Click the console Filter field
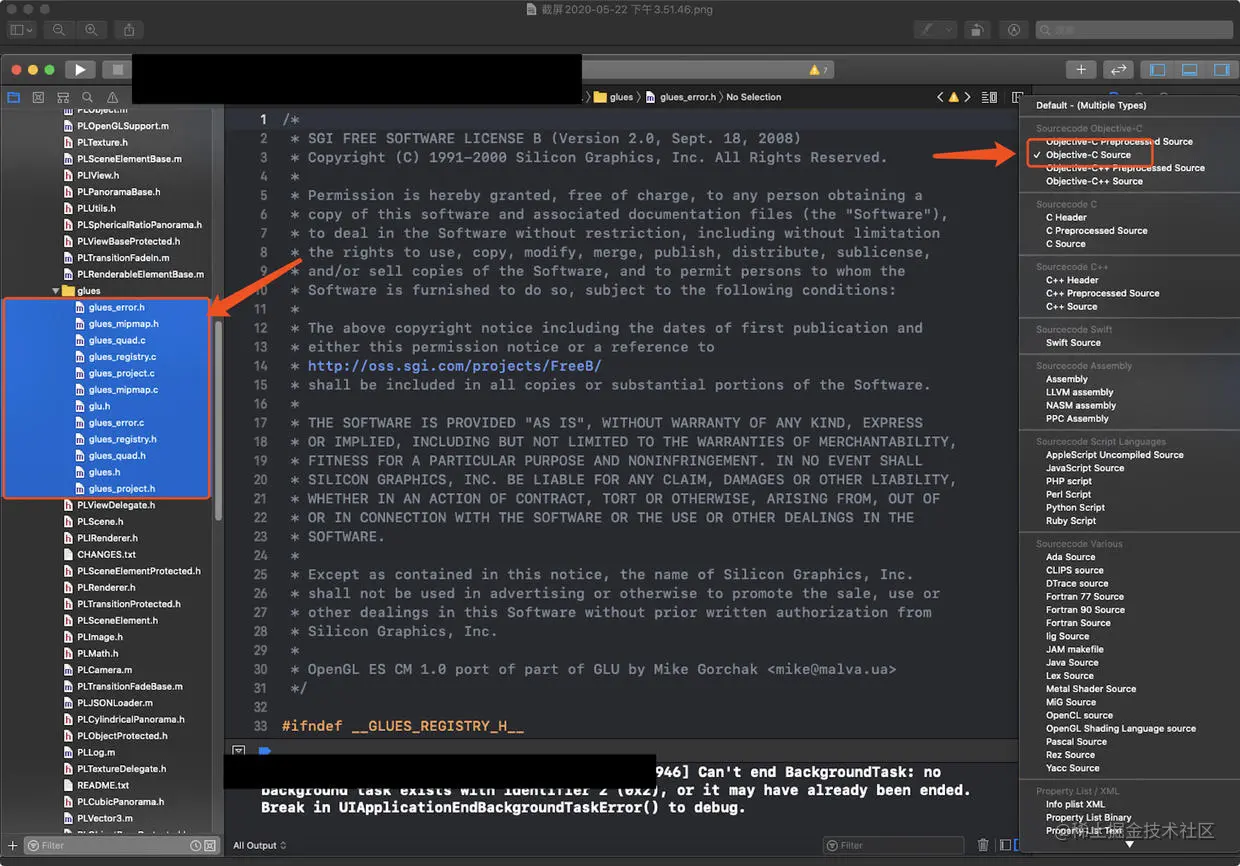This screenshot has width=1240, height=866. point(893,845)
